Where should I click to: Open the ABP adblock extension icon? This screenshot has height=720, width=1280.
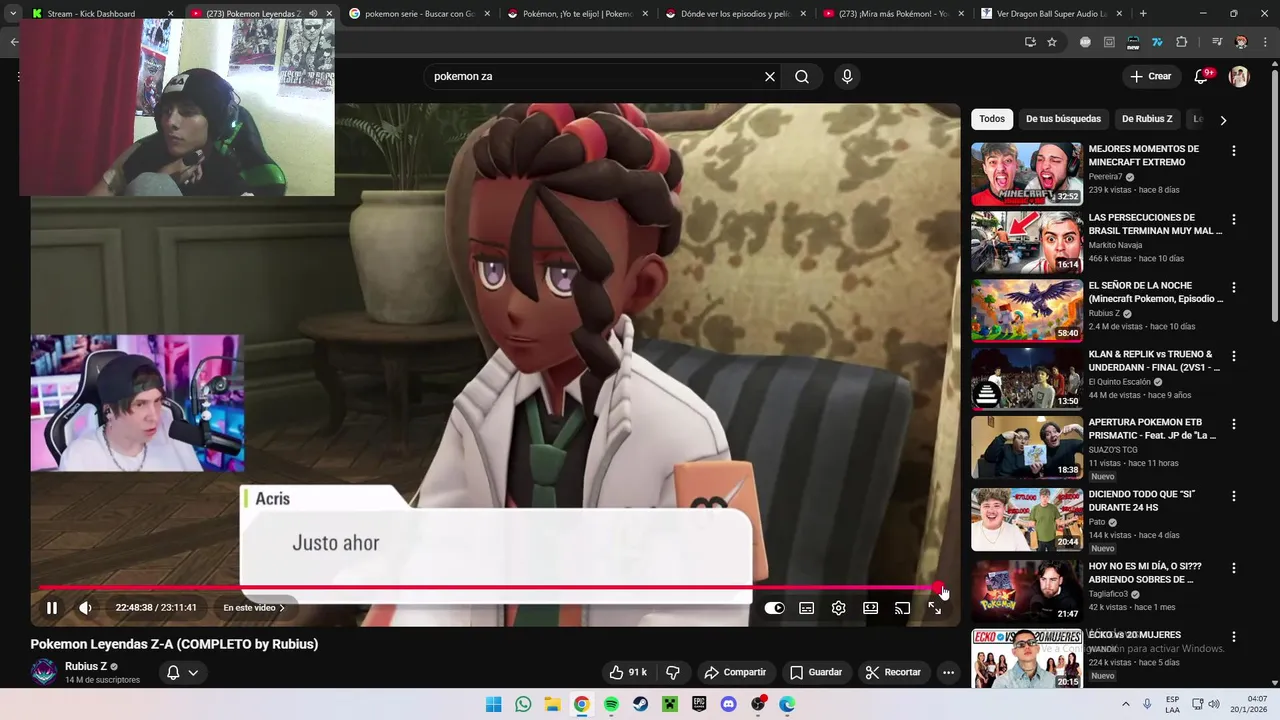tap(1085, 42)
